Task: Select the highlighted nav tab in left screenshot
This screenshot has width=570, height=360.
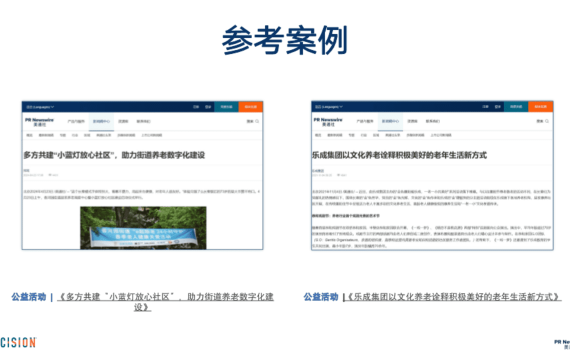Action: [x=101, y=122]
